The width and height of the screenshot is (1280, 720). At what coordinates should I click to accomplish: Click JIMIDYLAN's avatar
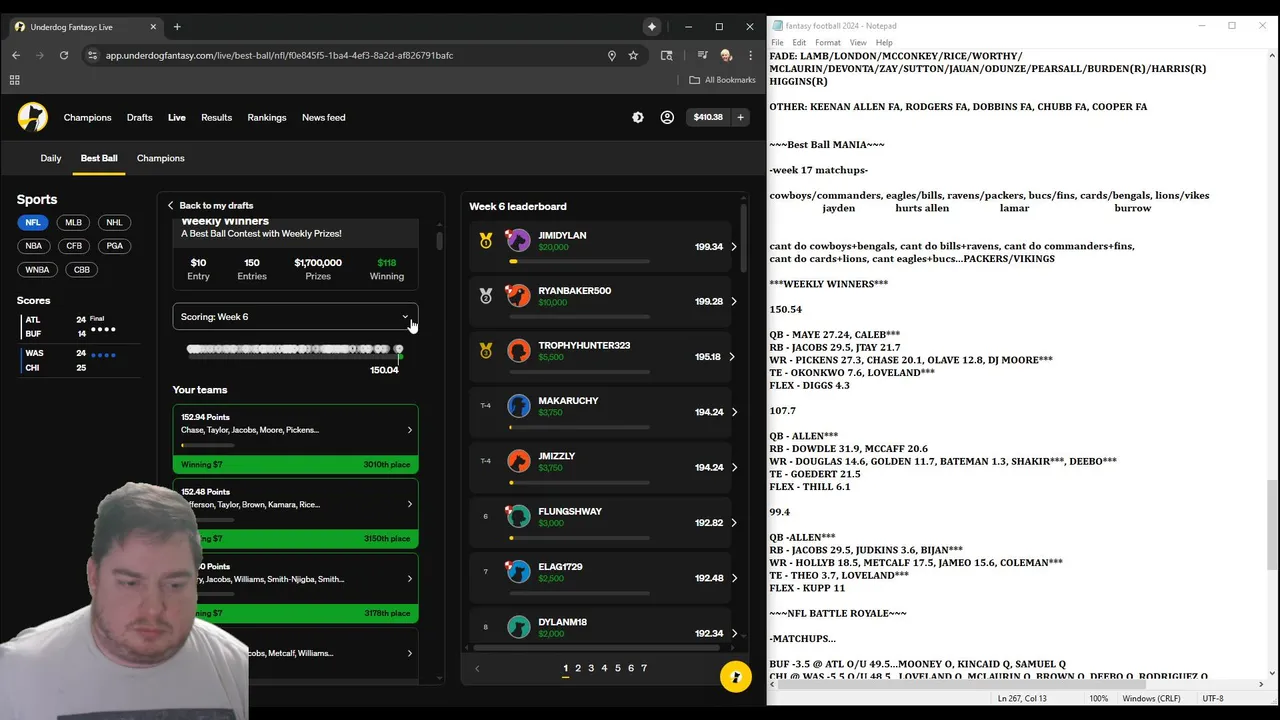click(x=518, y=240)
